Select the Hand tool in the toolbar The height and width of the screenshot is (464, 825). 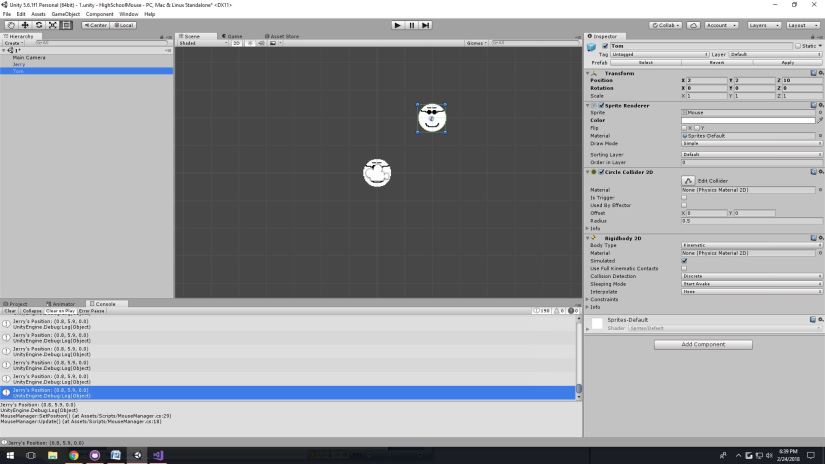pos(11,25)
